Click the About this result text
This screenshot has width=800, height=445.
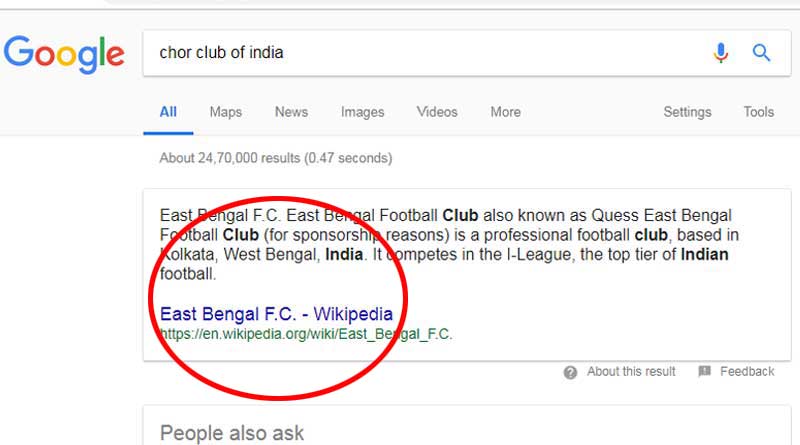[x=631, y=372]
